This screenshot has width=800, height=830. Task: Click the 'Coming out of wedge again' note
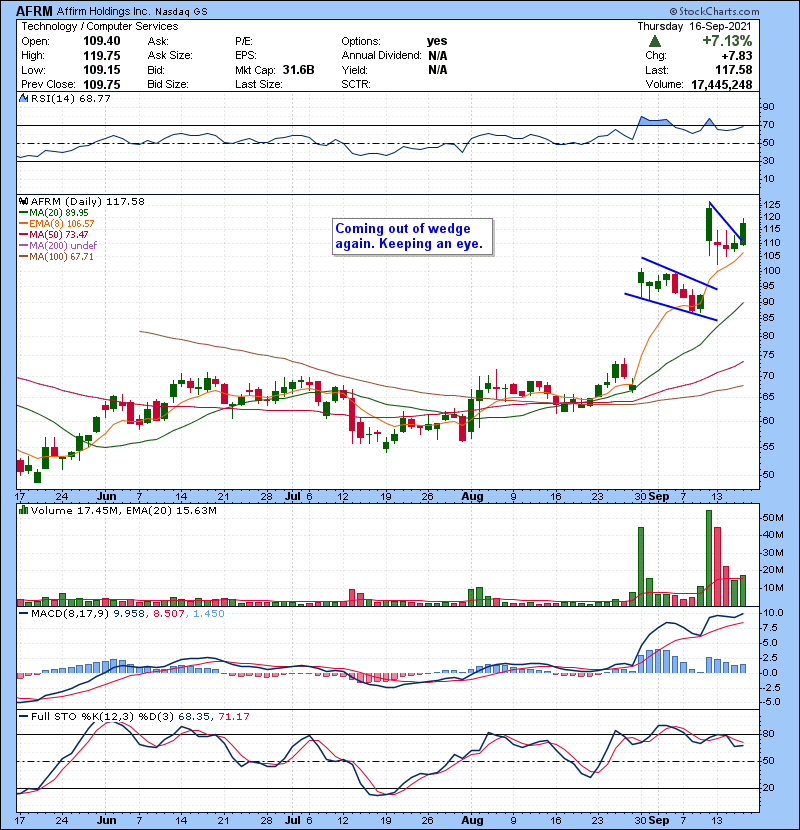(x=412, y=237)
